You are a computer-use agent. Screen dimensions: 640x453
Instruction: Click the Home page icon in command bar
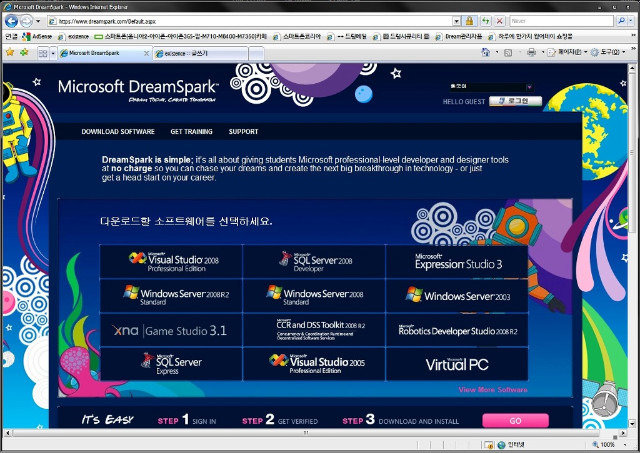485,53
